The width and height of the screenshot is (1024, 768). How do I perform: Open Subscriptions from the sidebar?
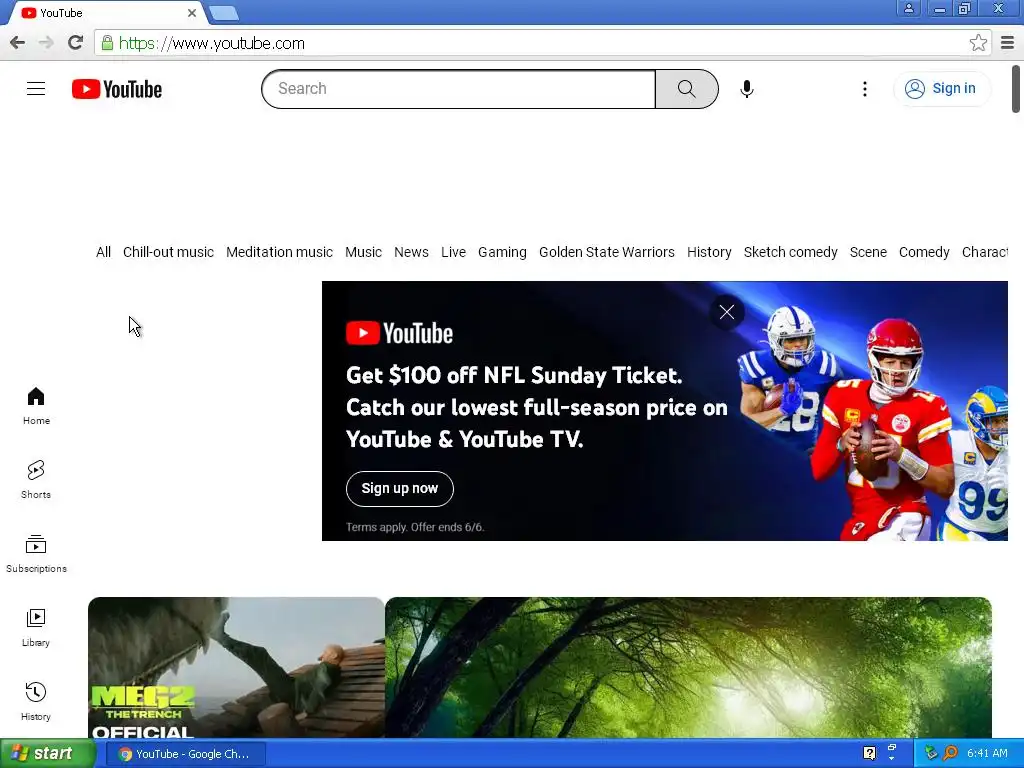(36, 554)
